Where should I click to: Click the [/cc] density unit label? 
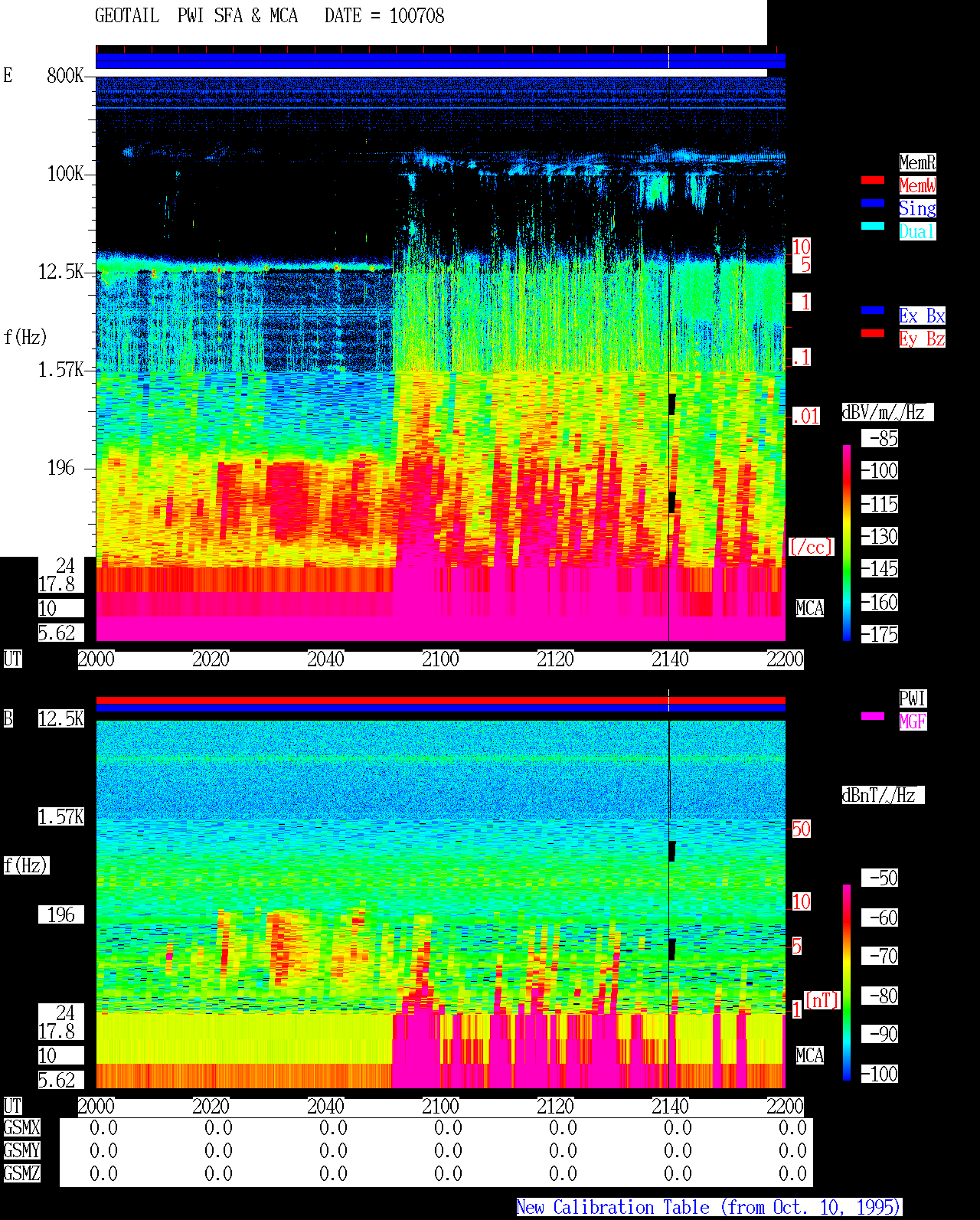(811, 548)
